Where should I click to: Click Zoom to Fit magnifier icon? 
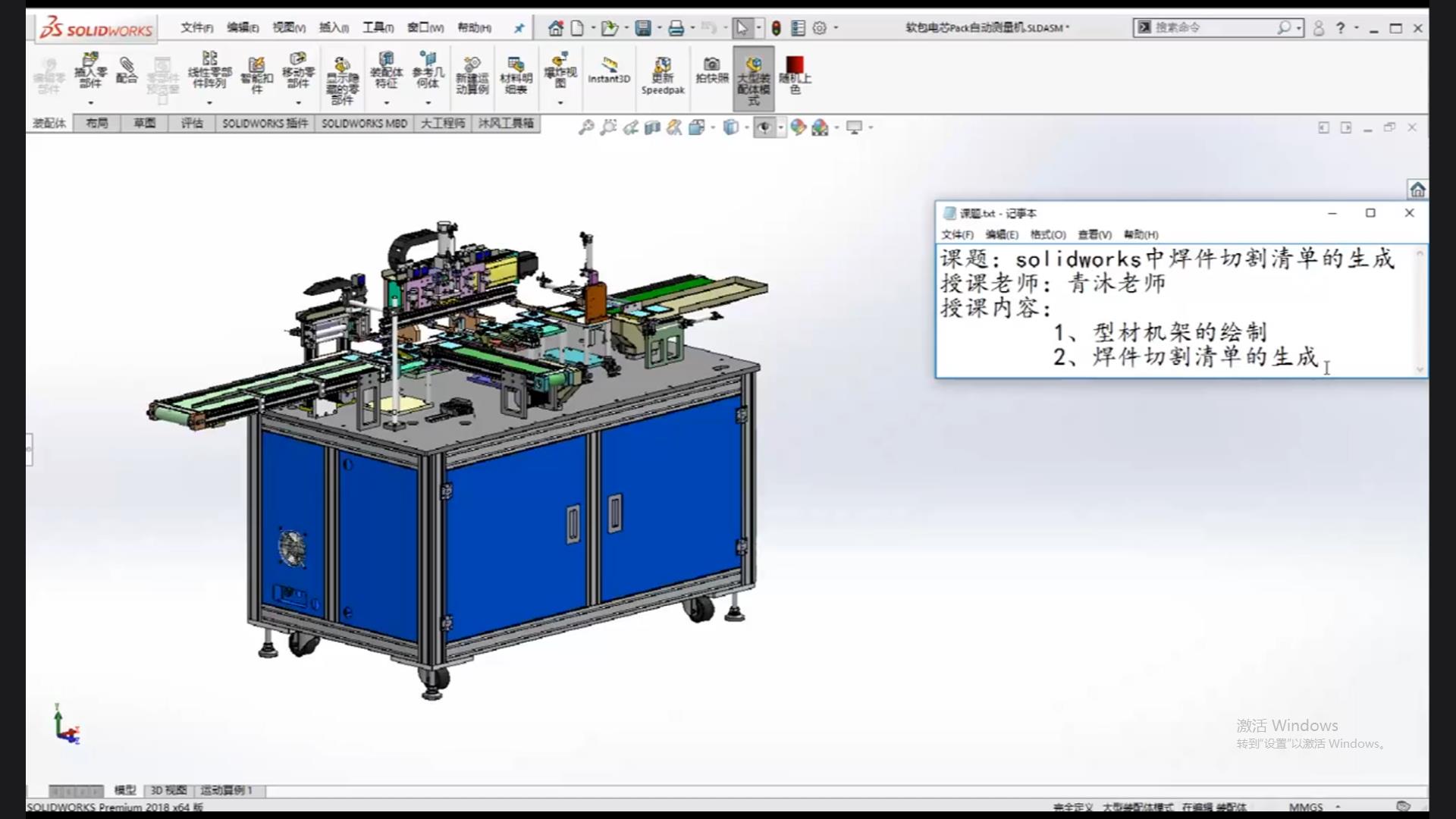point(586,127)
